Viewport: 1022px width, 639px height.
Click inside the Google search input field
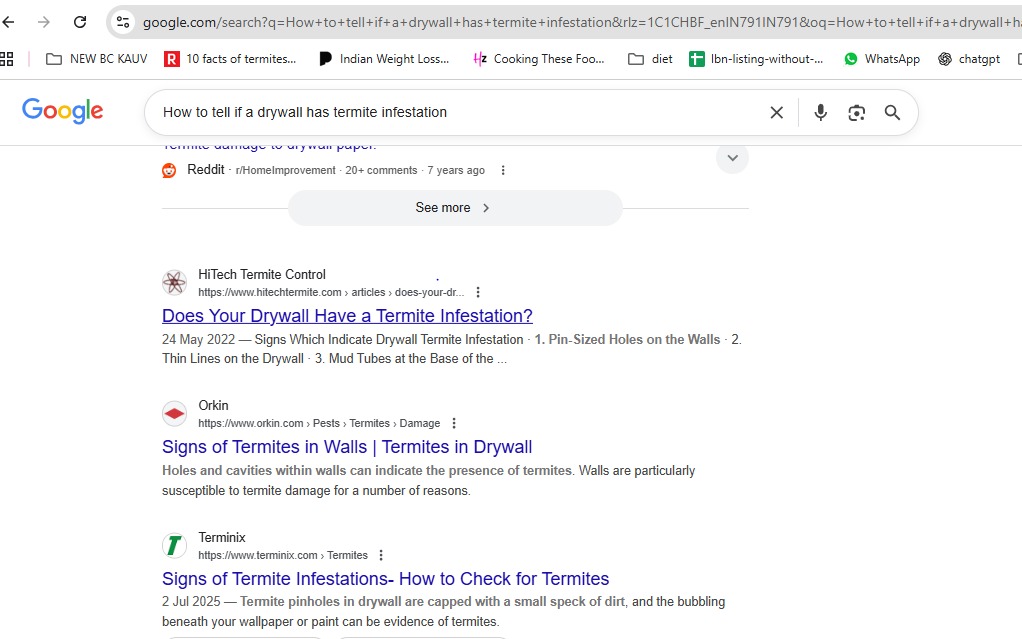click(x=450, y=112)
